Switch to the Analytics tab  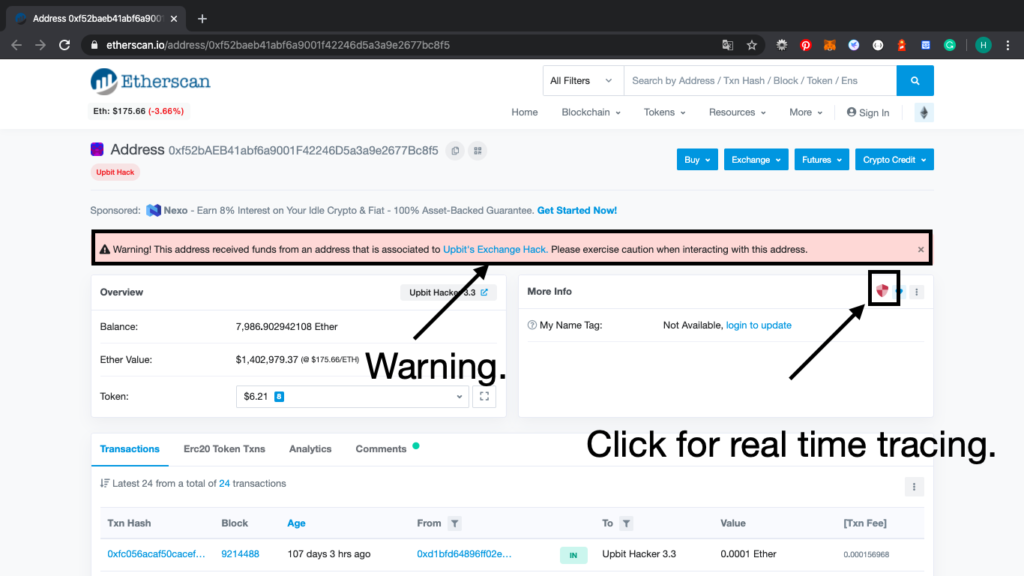pos(310,449)
